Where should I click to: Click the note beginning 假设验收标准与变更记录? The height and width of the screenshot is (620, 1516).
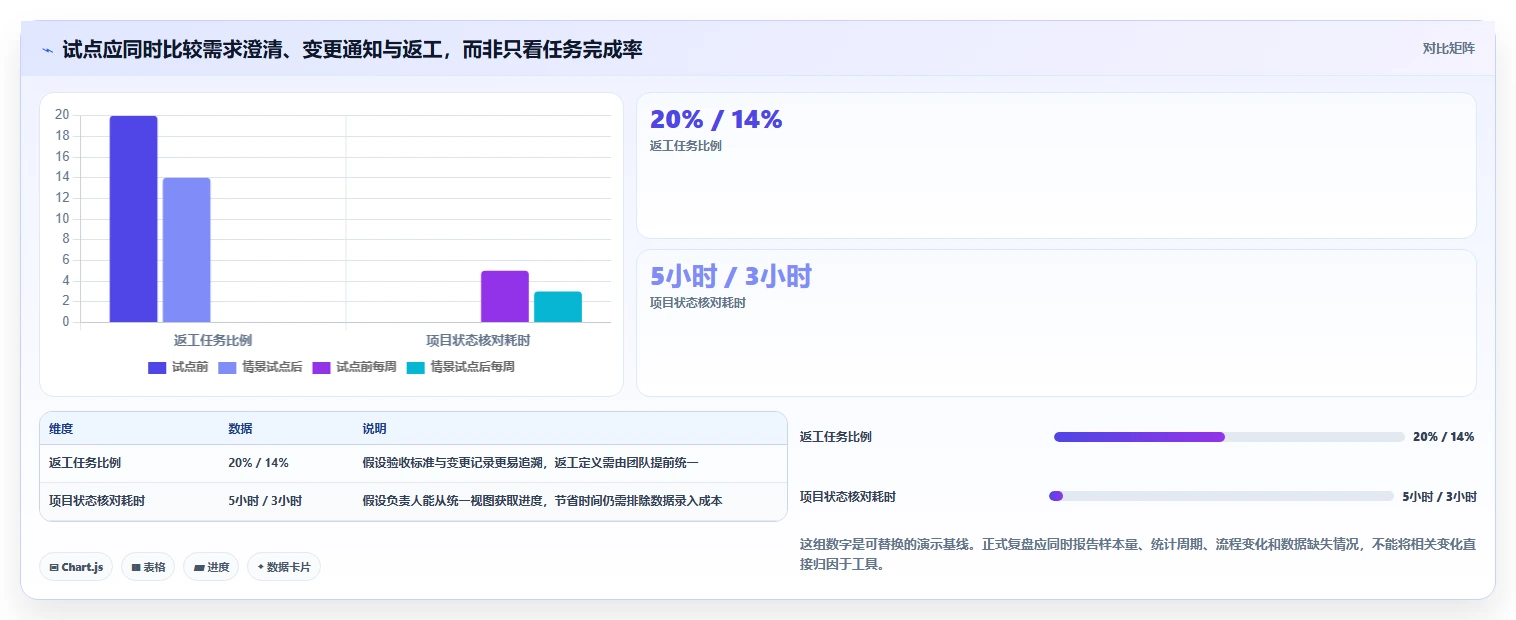pyautogui.click(x=530, y=463)
